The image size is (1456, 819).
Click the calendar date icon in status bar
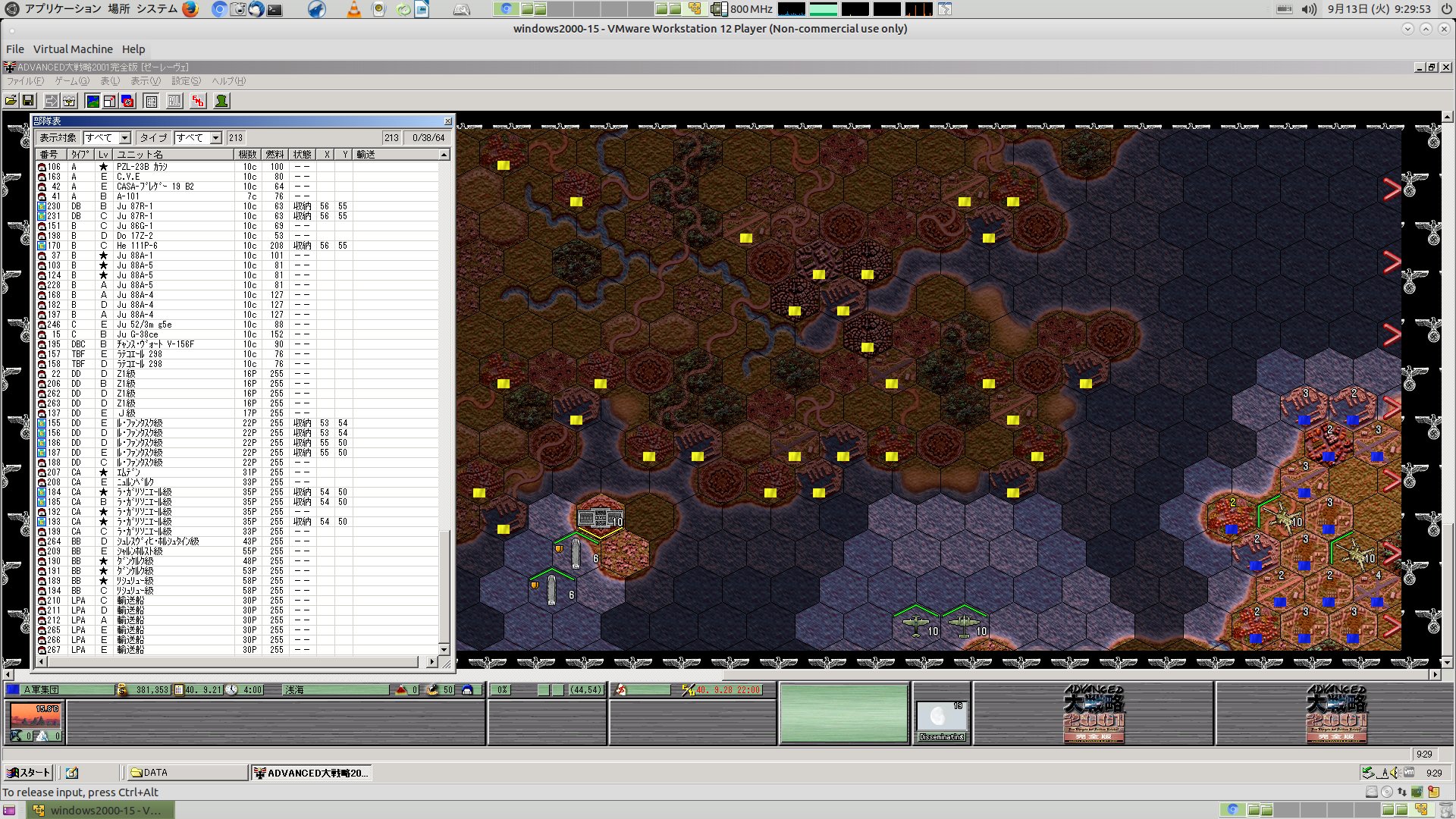pos(179,690)
